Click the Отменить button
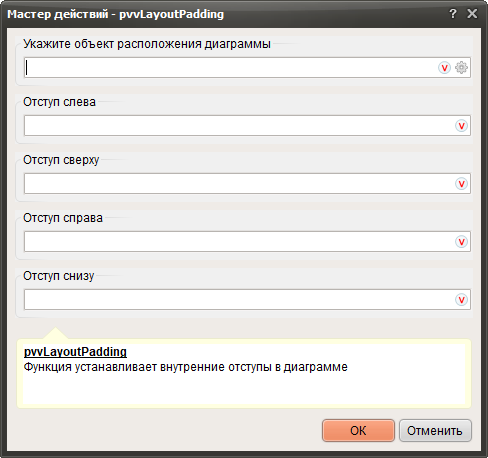The height and width of the screenshot is (458, 488). tap(435, 431)
